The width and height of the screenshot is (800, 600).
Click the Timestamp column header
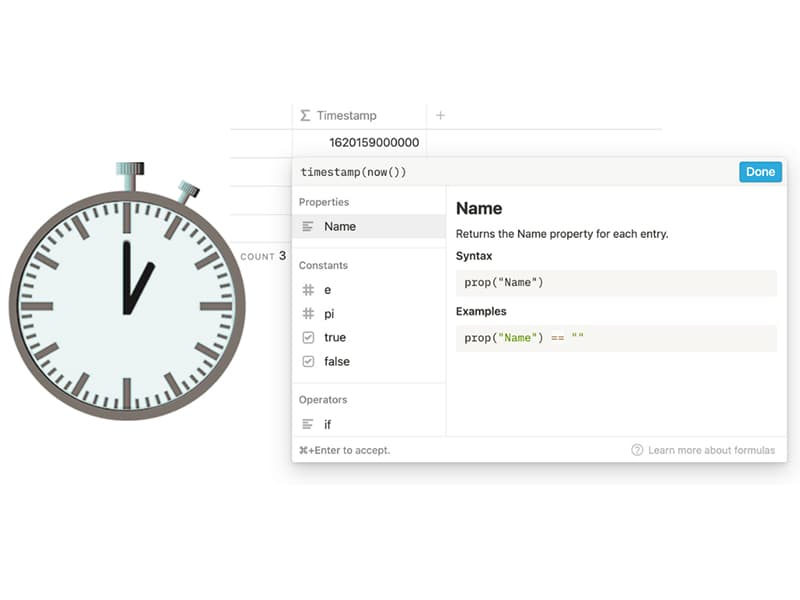coord(360,116)
